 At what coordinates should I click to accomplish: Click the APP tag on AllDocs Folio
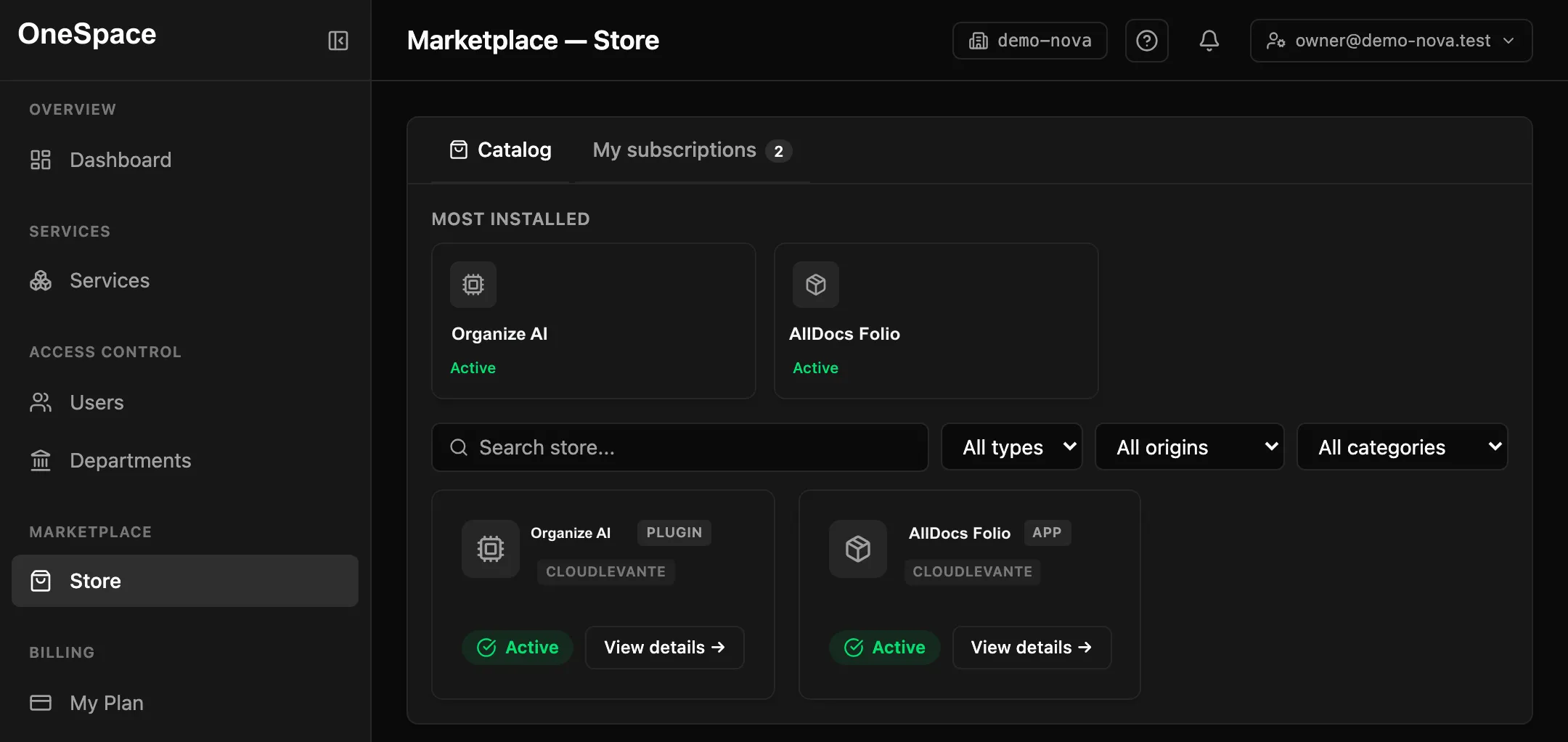click(1048, 533)
